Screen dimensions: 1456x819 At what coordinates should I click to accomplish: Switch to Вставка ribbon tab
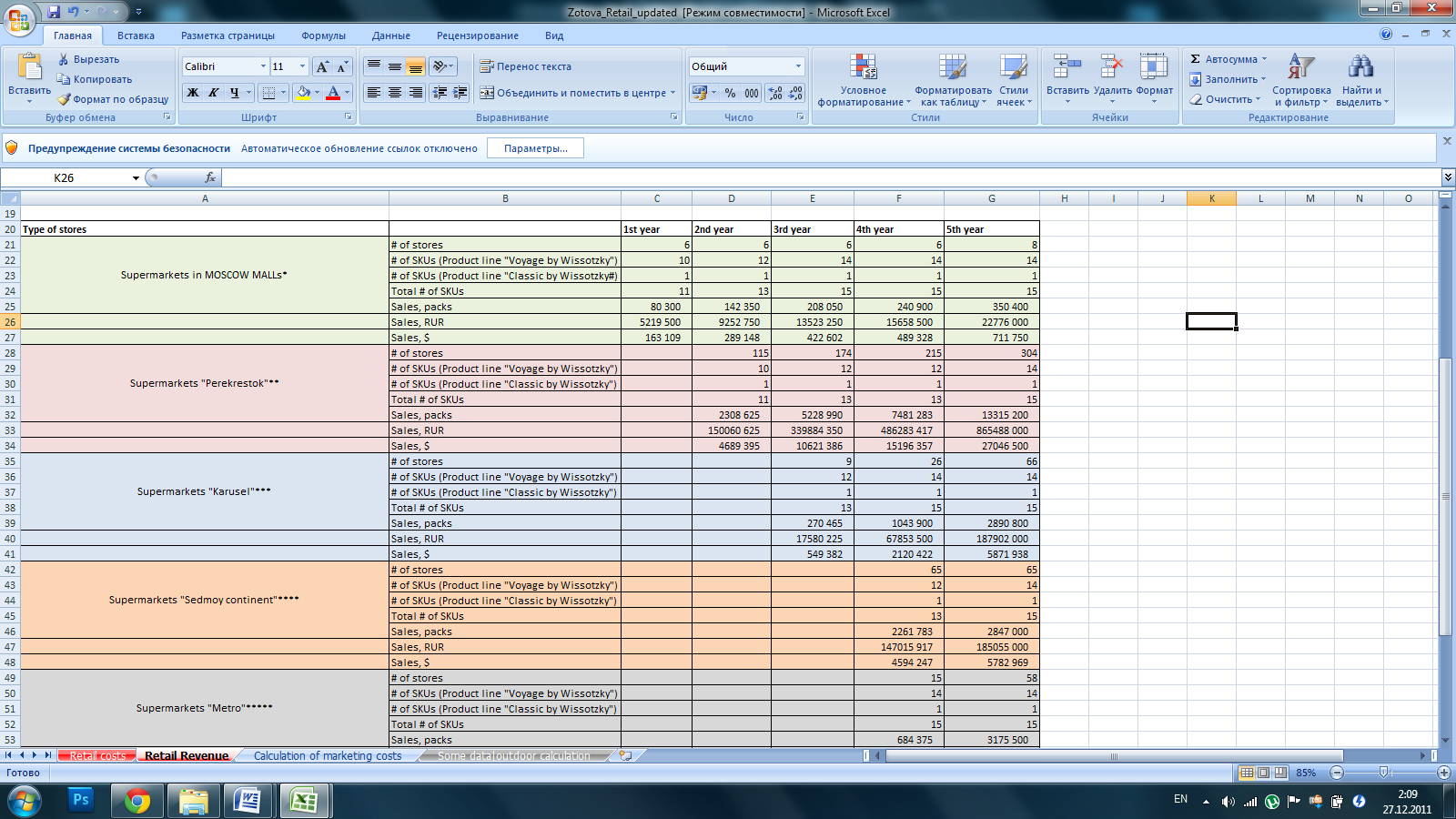click(x=136, y=35)
